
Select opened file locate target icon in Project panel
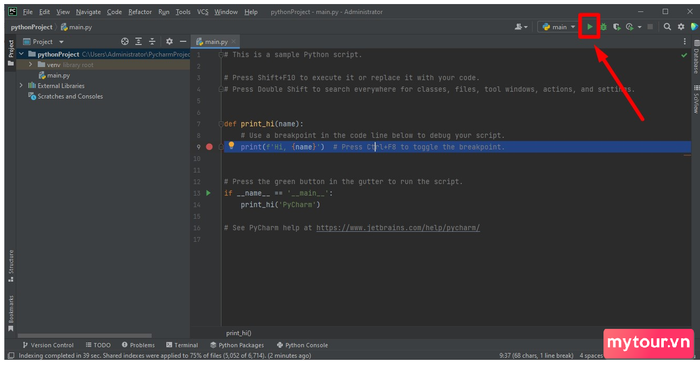125,42
